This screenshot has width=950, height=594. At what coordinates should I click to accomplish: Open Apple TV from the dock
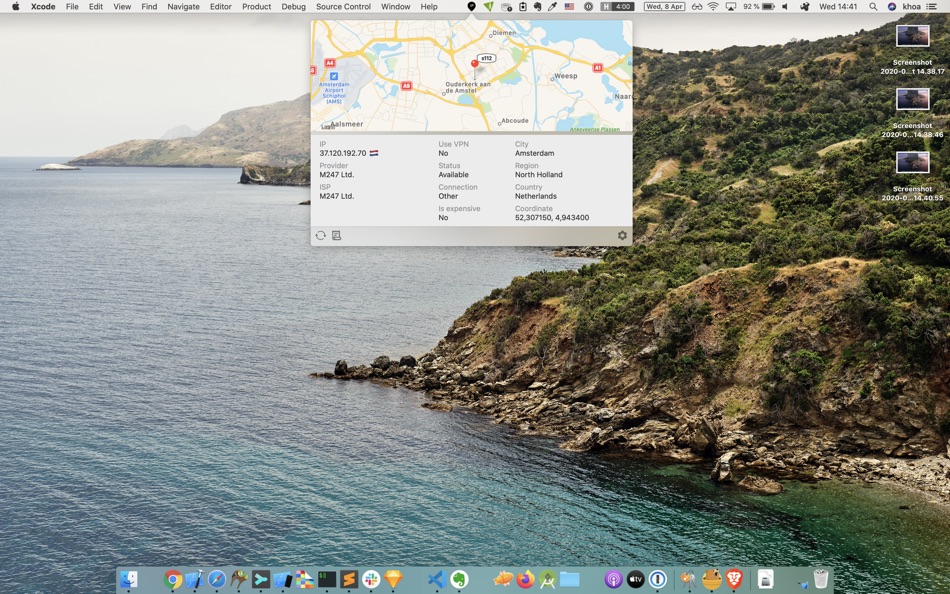pyautogui.click(x=636, y=579)
